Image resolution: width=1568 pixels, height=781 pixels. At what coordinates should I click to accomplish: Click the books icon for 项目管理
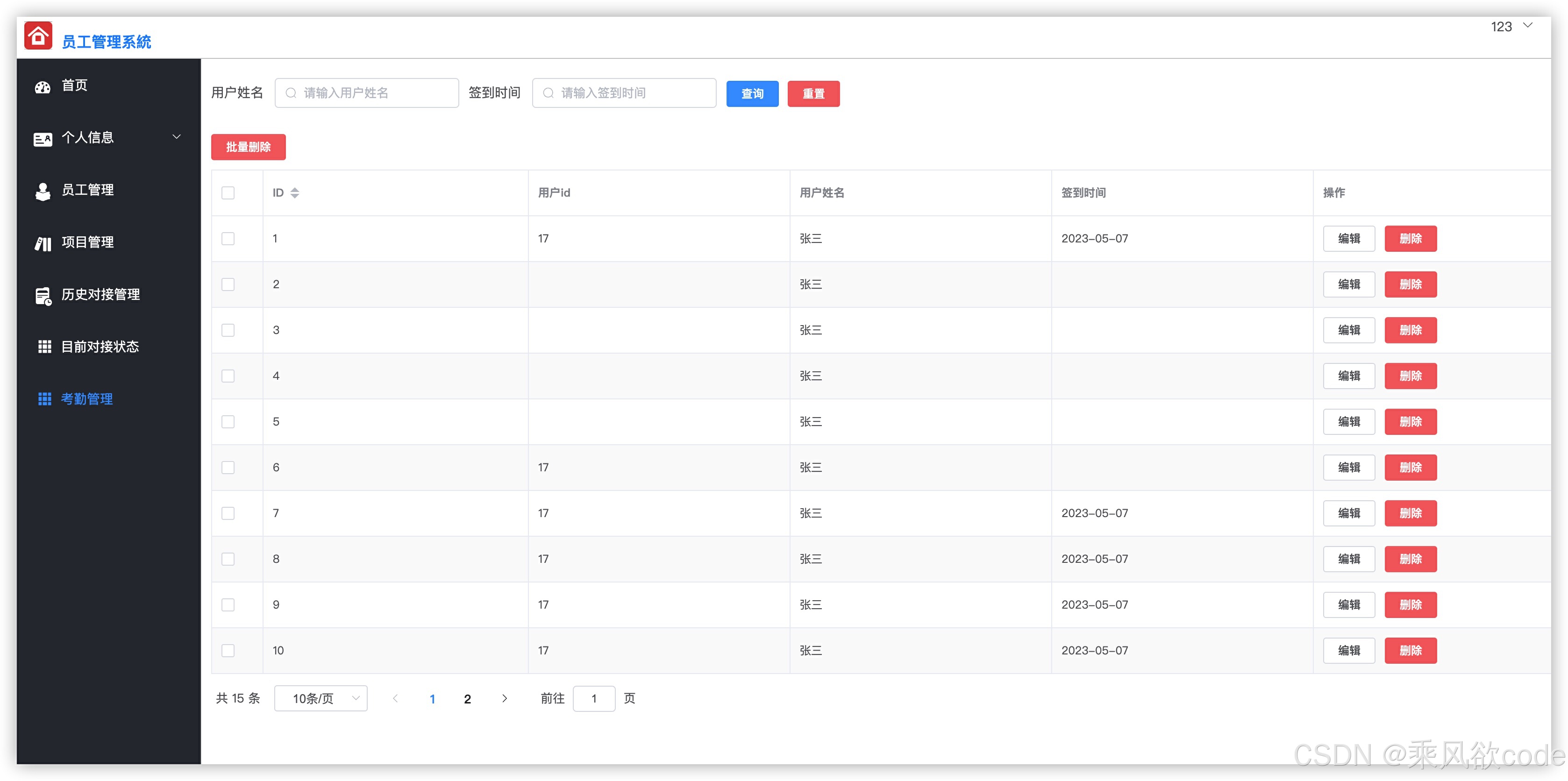pyautogui.click(x=43, y=243)
